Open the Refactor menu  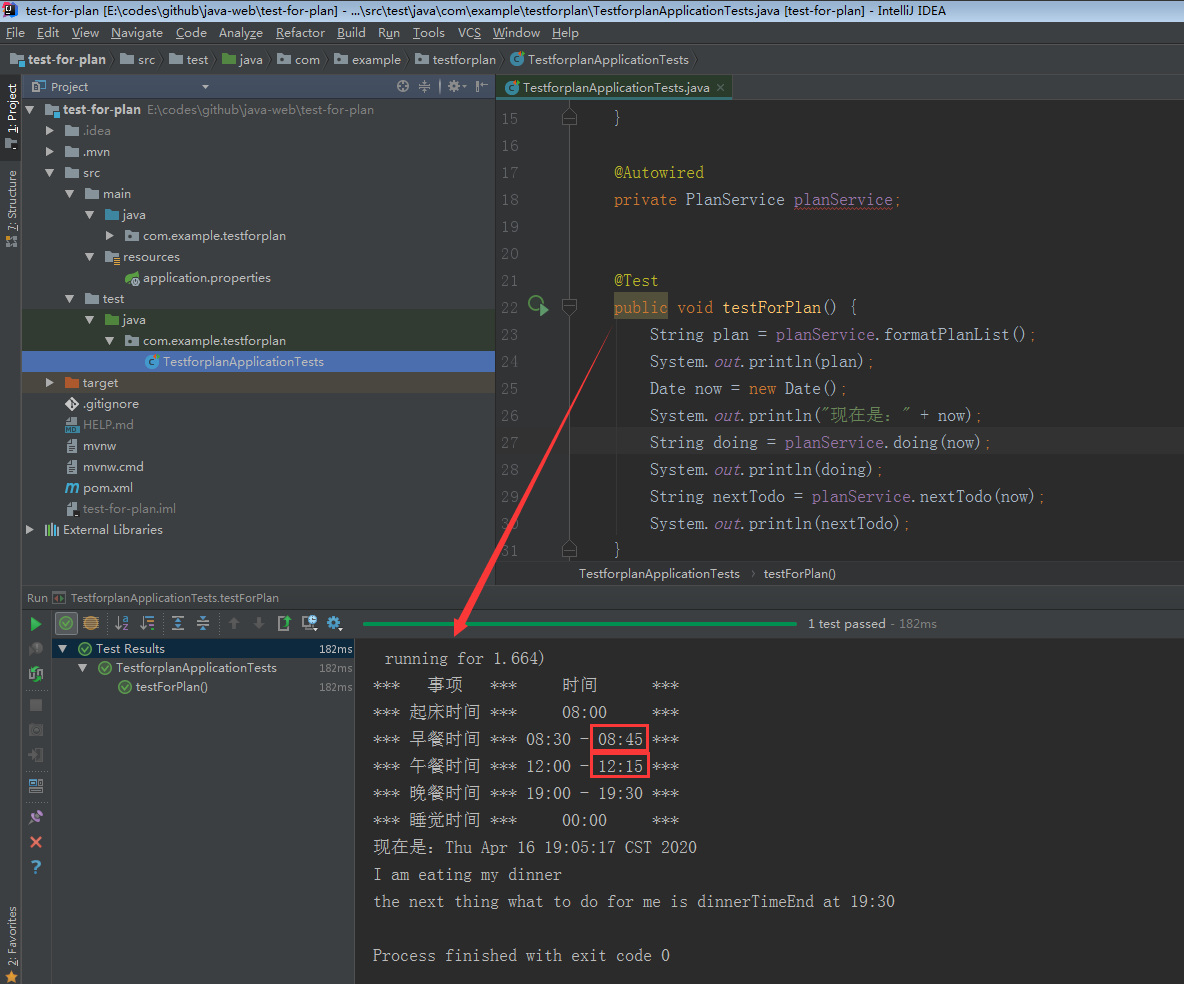point(300,32)
